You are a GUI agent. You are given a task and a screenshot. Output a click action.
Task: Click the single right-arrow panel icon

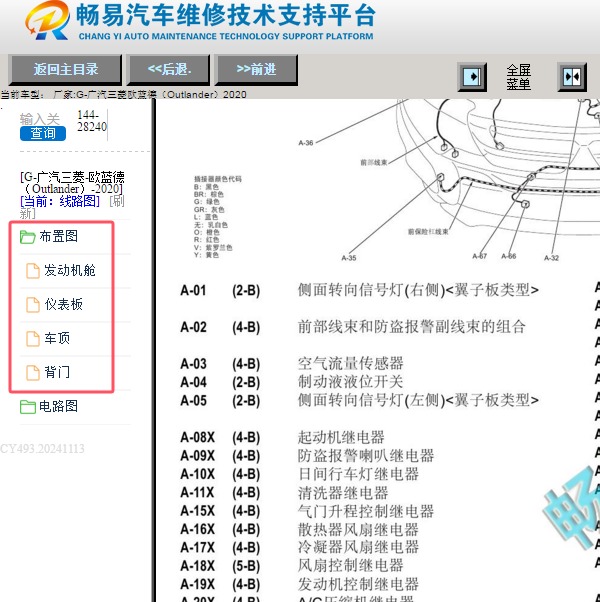point(472,77)
